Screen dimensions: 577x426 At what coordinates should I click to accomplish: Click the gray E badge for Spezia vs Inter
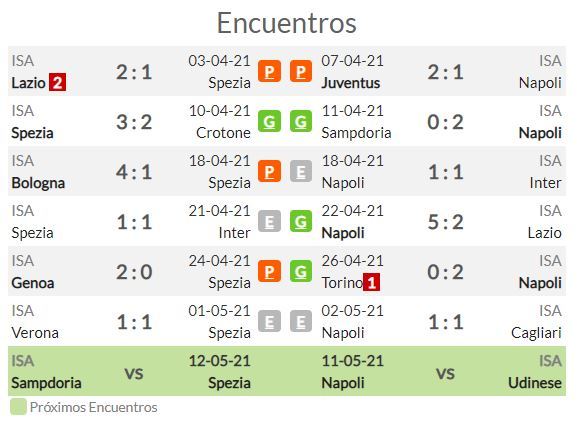coord(269,221)
